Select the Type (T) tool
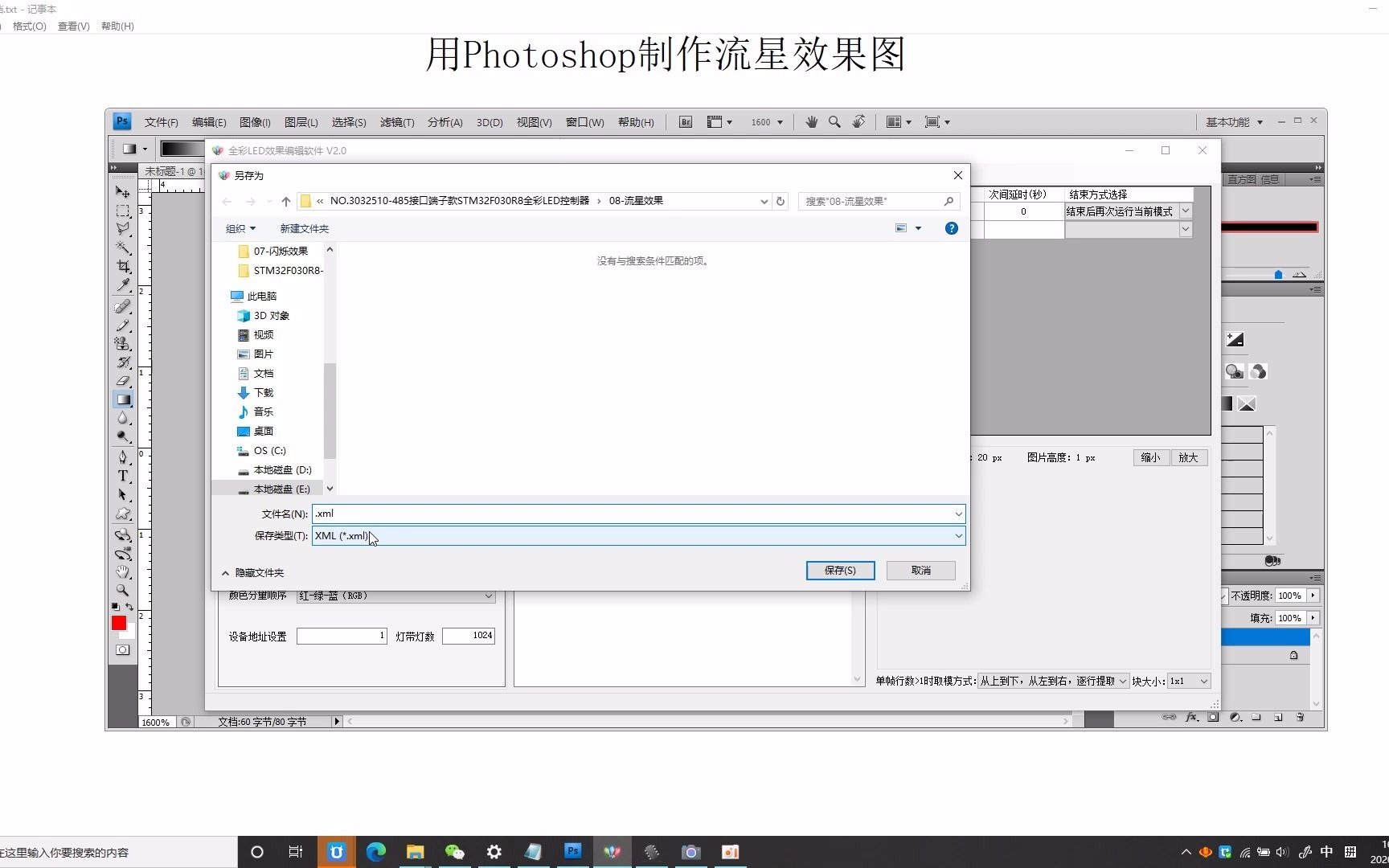The image size is (1389, 868). click(x=122, y=476)
